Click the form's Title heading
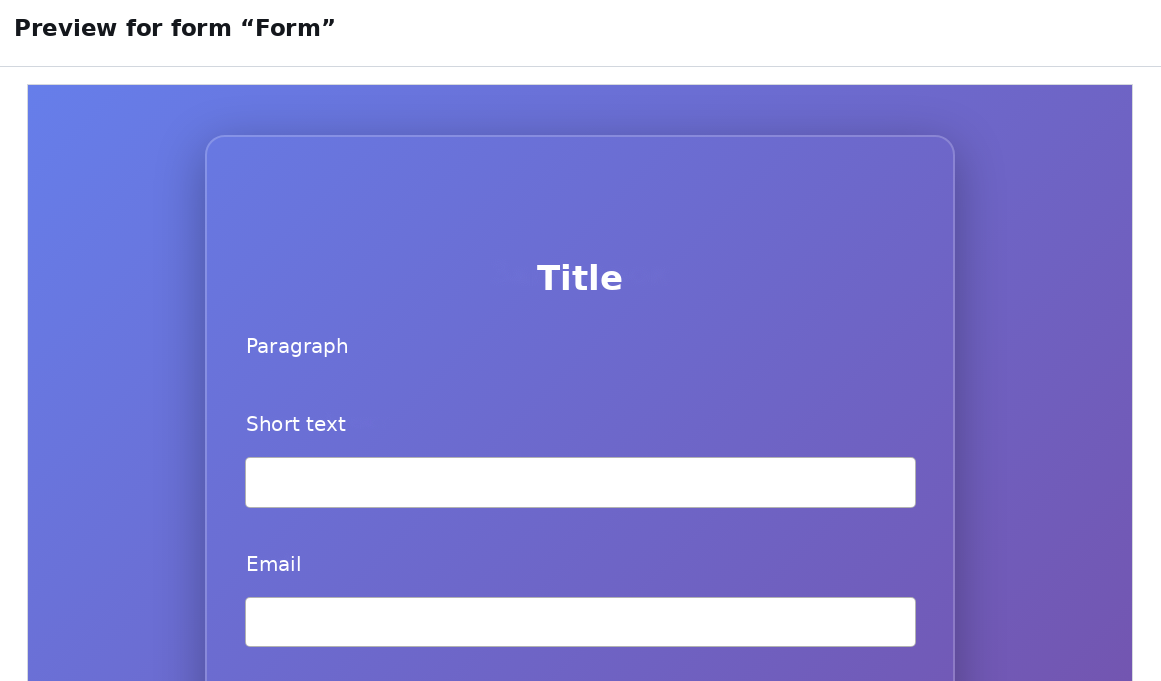1161x681 pixels. tap(580, 278)
